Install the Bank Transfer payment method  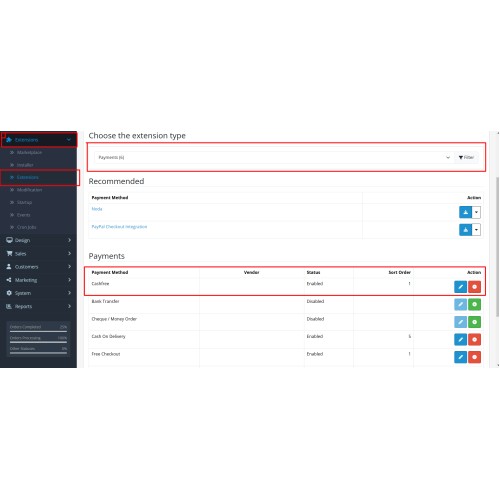click(474, 304)
